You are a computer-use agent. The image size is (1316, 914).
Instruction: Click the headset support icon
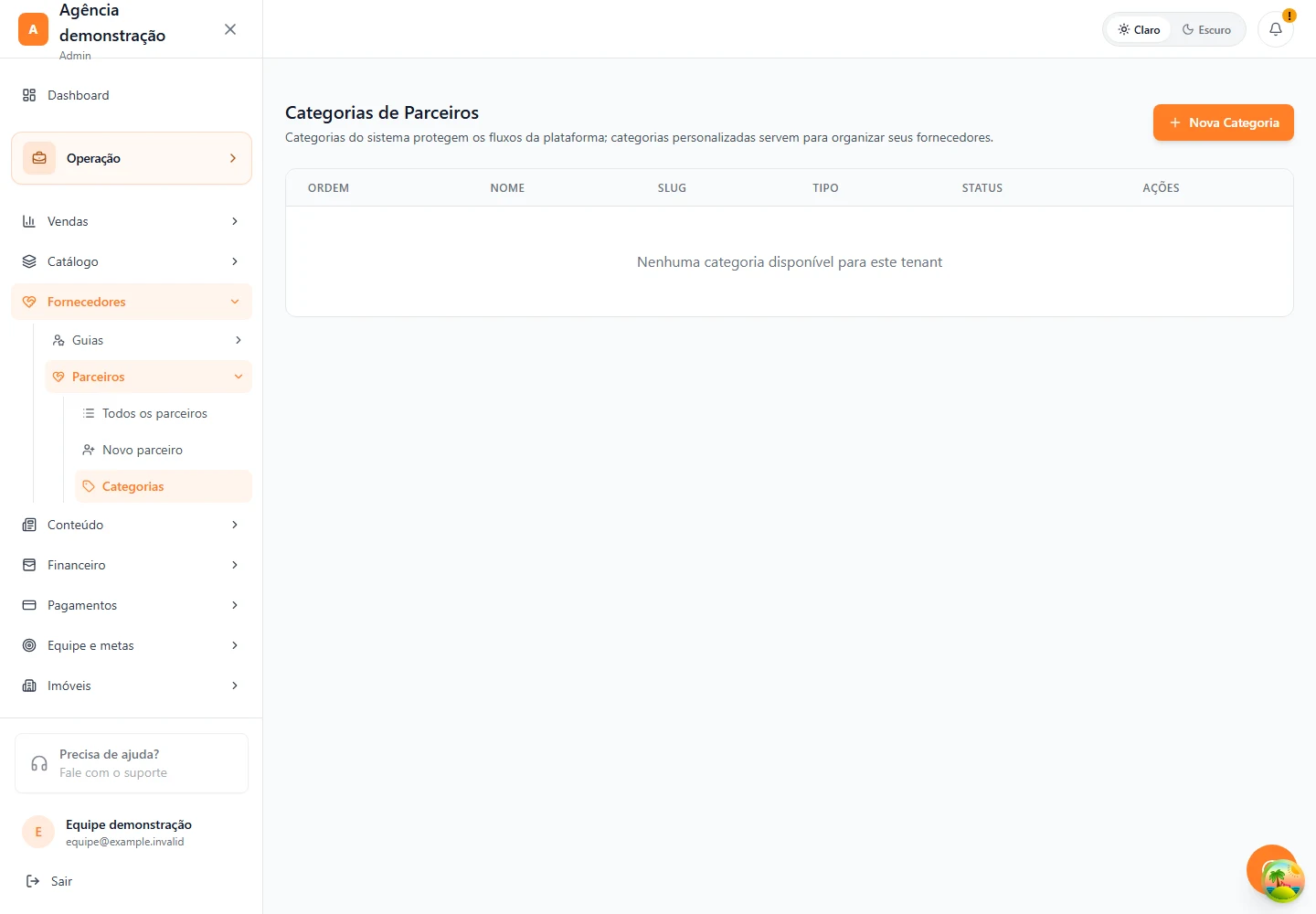pos(39,763)
